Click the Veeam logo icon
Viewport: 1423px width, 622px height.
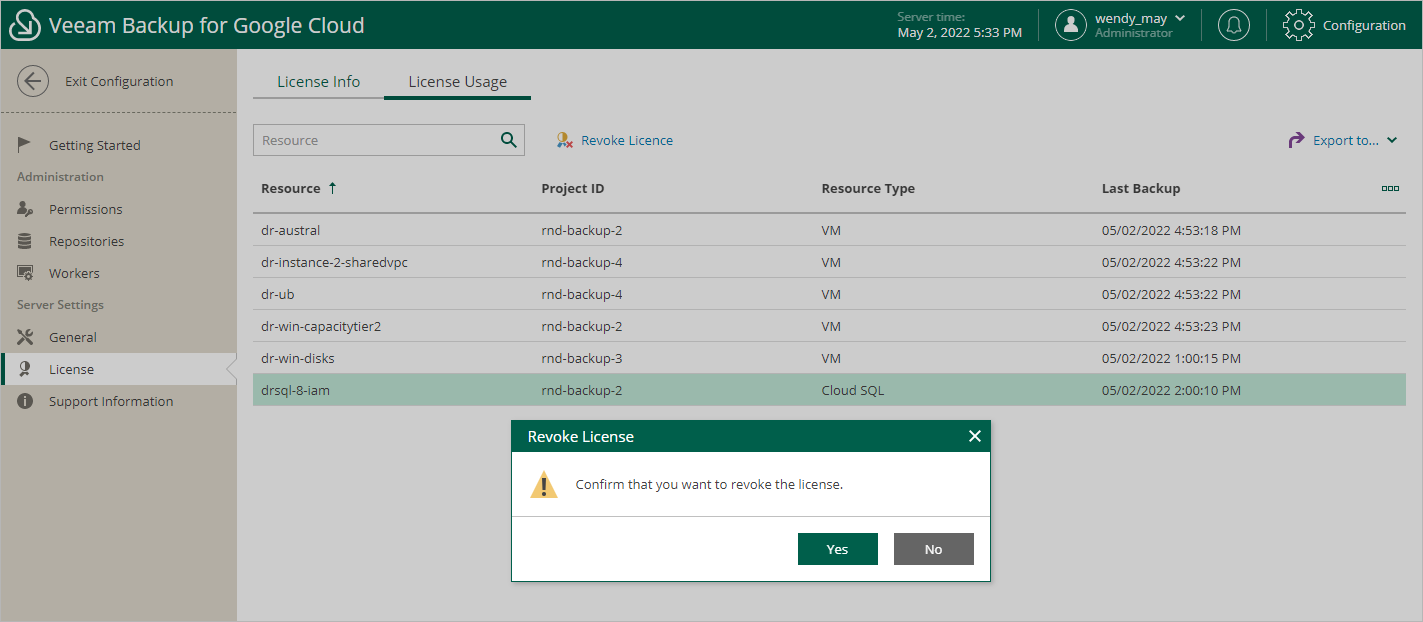point(25,25)
